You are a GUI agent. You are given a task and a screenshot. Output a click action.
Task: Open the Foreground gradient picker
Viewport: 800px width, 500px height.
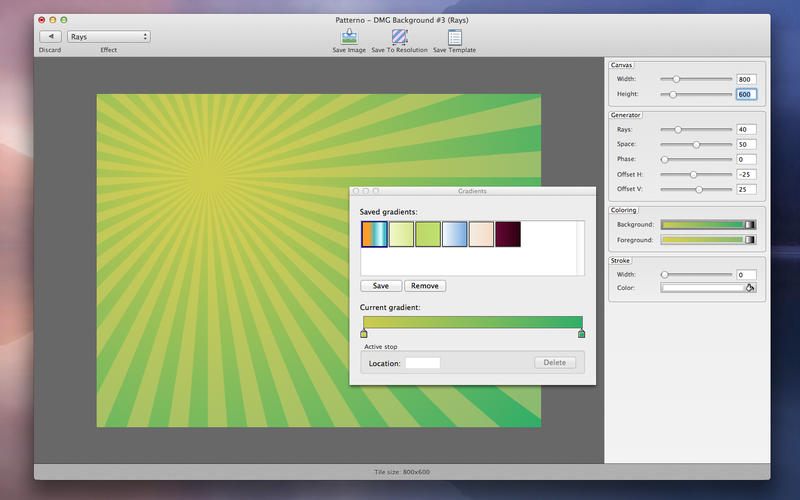[x=708, y=240]
